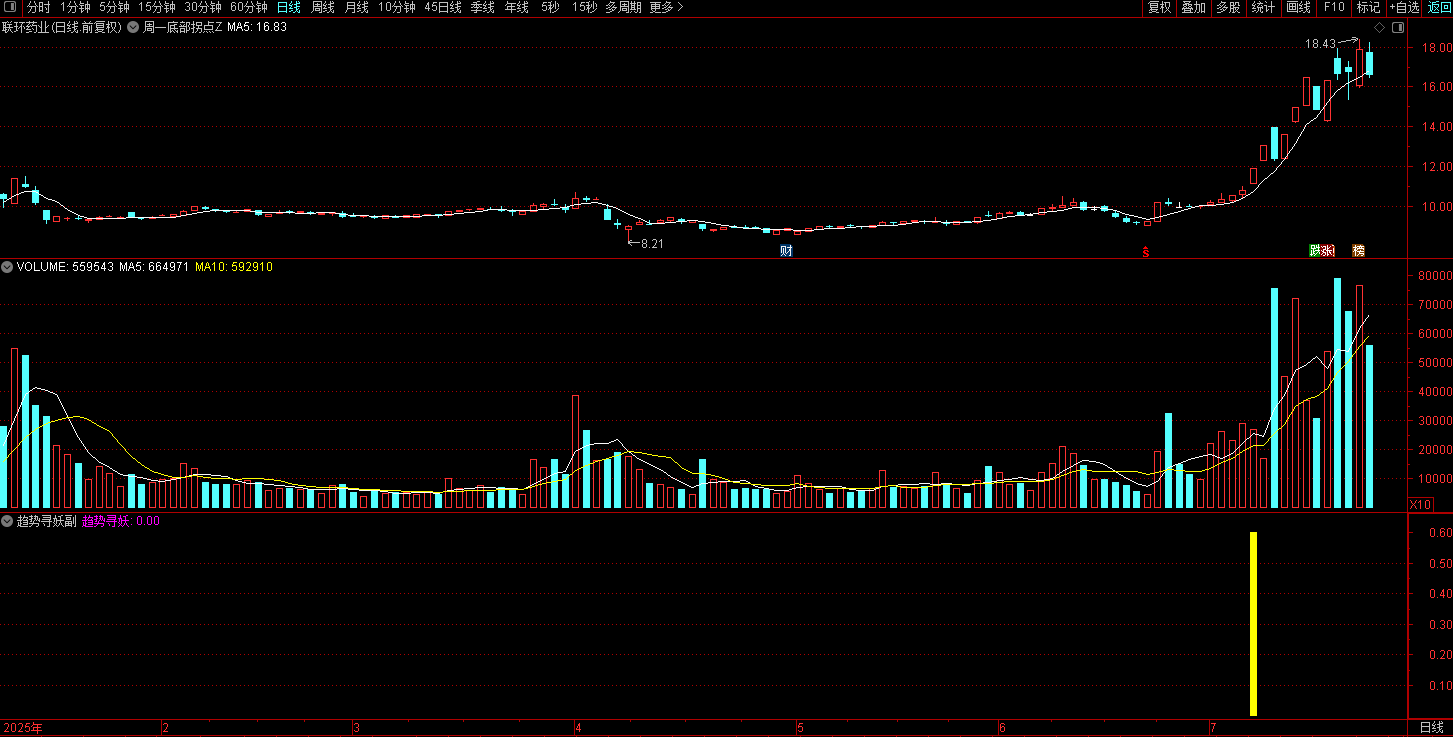
Task: Select the 30分钟 period
Action: coord(203,7)
